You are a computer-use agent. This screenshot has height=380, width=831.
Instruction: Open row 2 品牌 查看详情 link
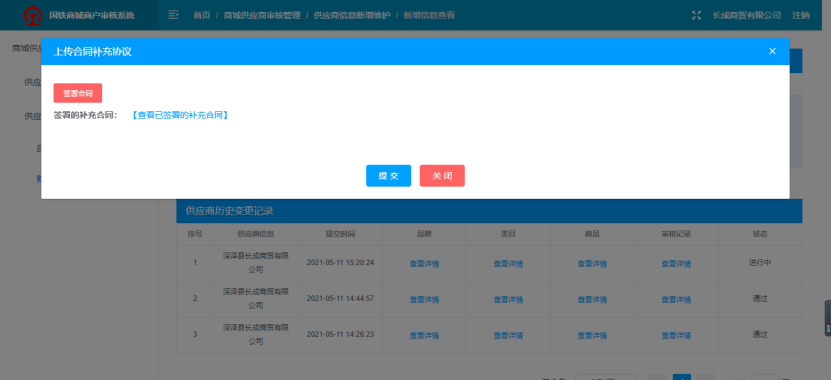coord(424,300)
